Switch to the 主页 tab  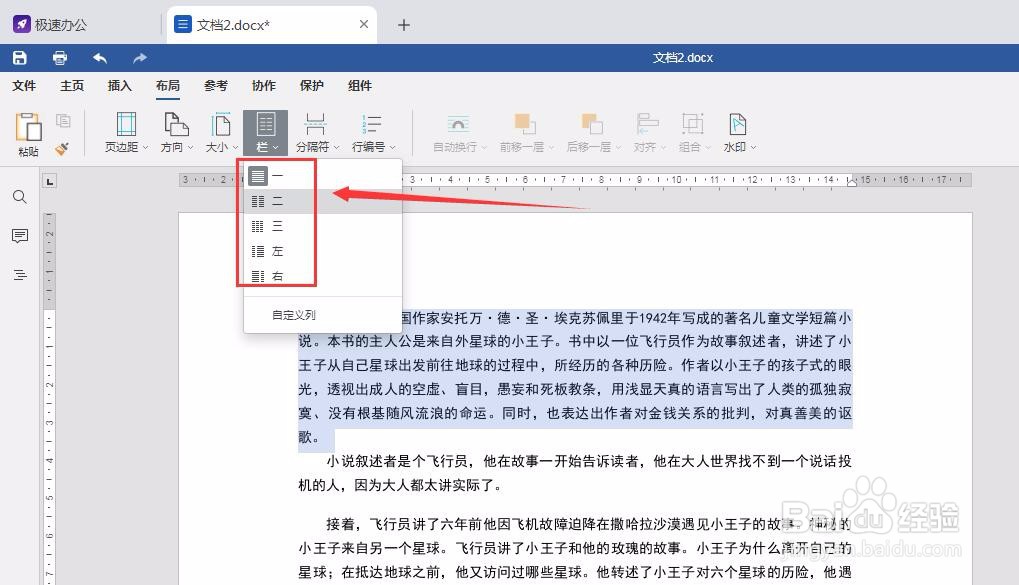click(x=72, y=86)
